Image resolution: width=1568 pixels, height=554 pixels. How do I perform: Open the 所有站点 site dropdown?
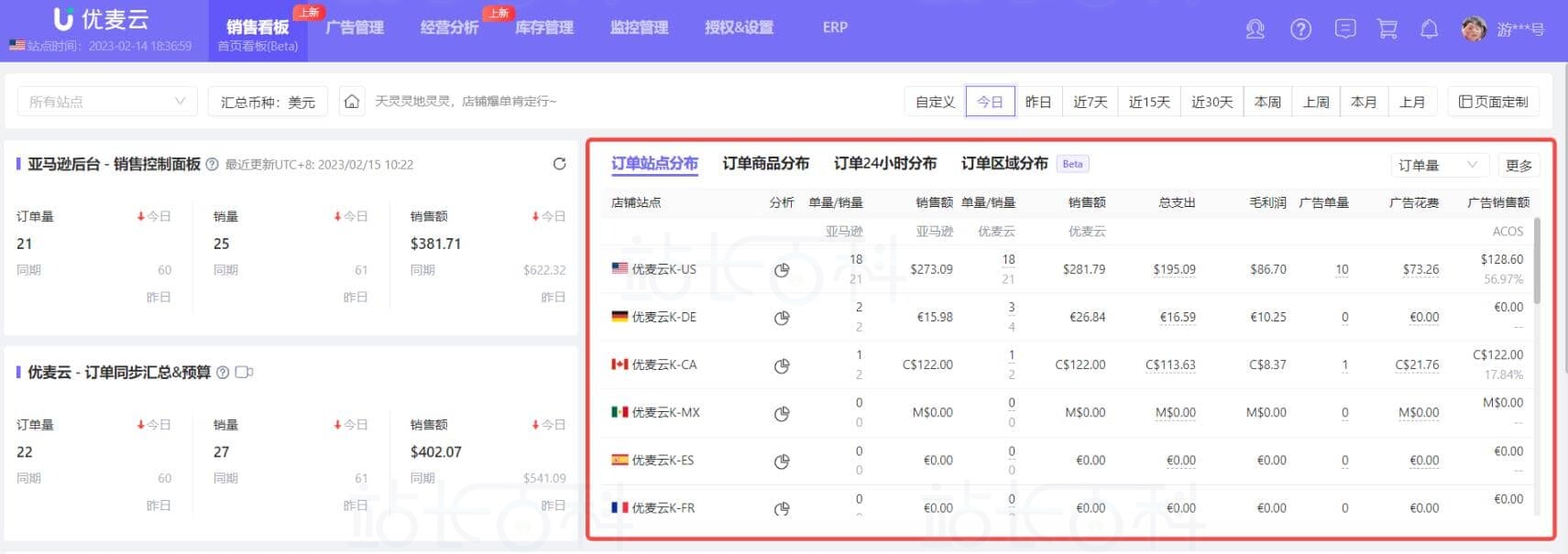pyautogui.click(x=107, y=102)
